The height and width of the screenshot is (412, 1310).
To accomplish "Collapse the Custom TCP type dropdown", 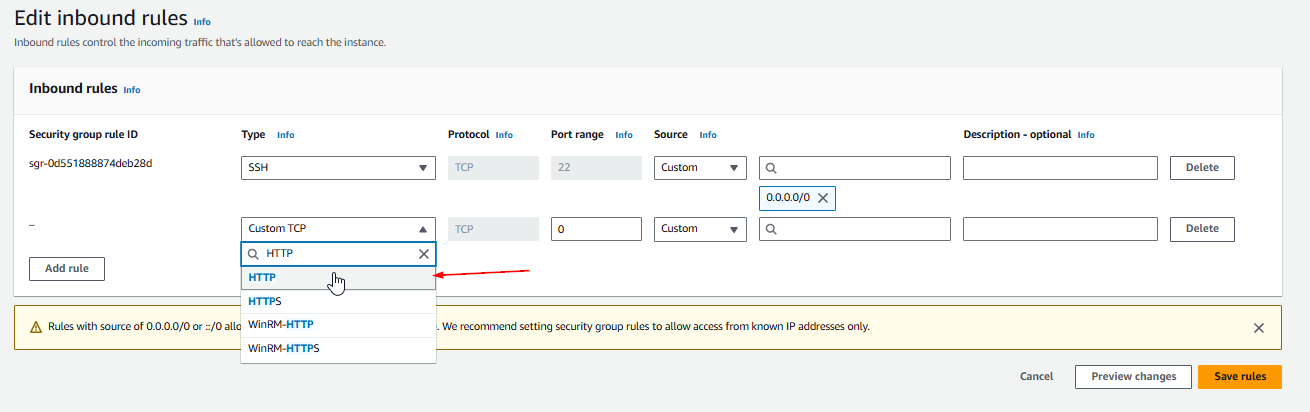I will point(338,229).
